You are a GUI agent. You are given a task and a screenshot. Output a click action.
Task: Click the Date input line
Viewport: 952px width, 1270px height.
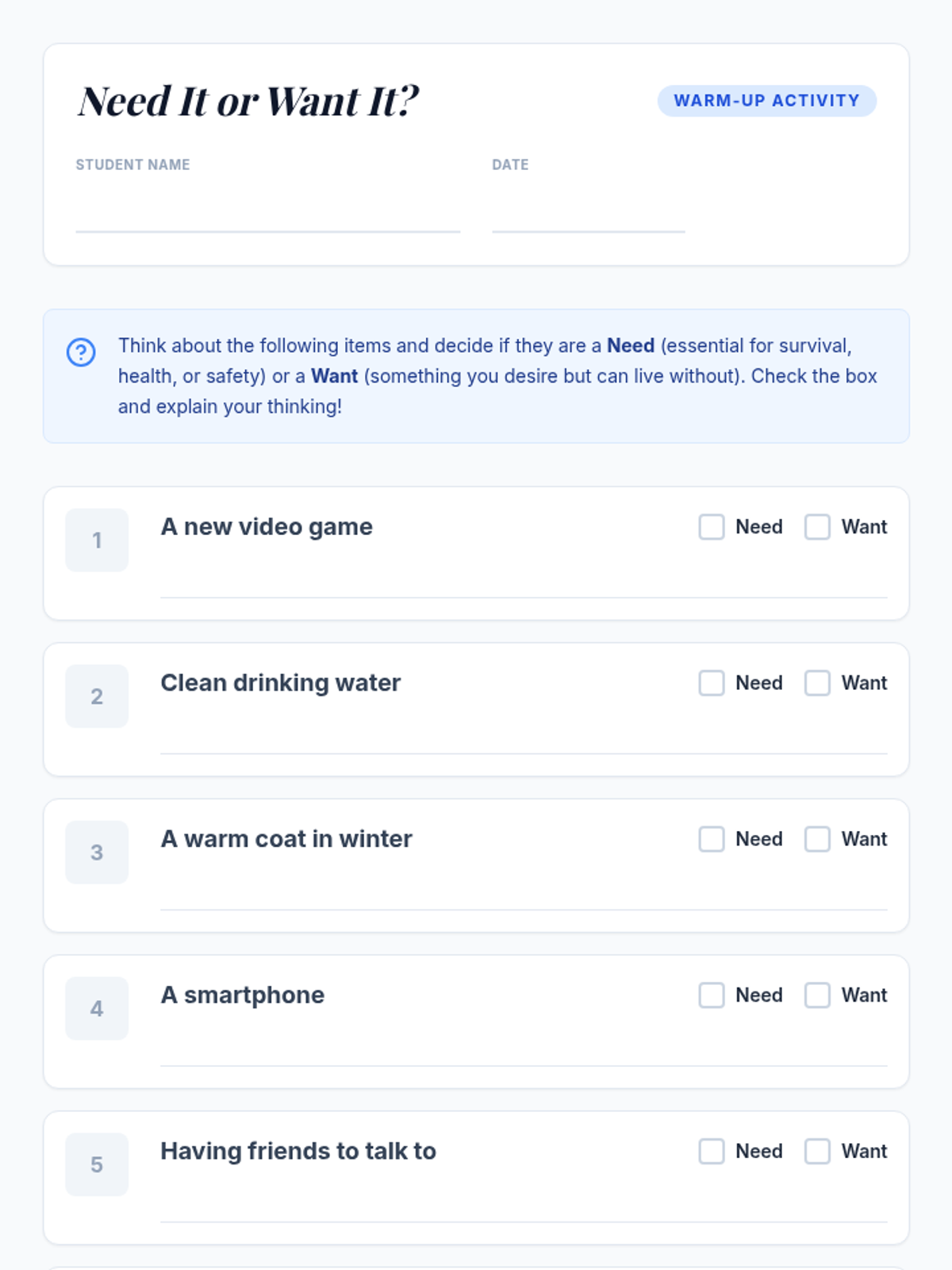pos(588,214)
